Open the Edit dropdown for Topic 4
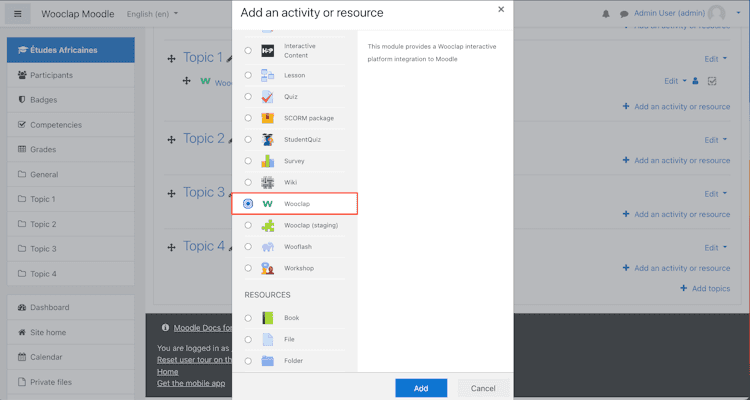This screenshot has width=750, height=400. coord(716,247)
